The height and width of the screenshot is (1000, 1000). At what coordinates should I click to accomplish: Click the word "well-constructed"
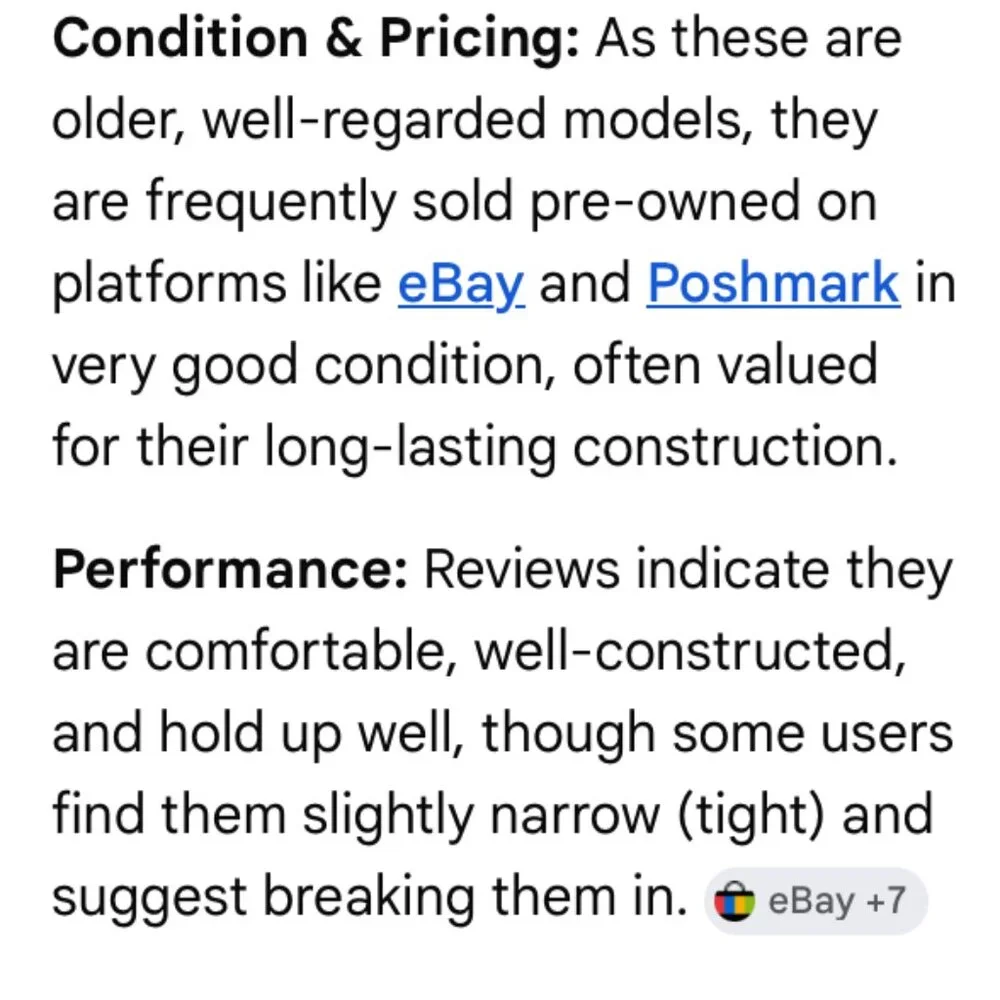coord(683,653)
